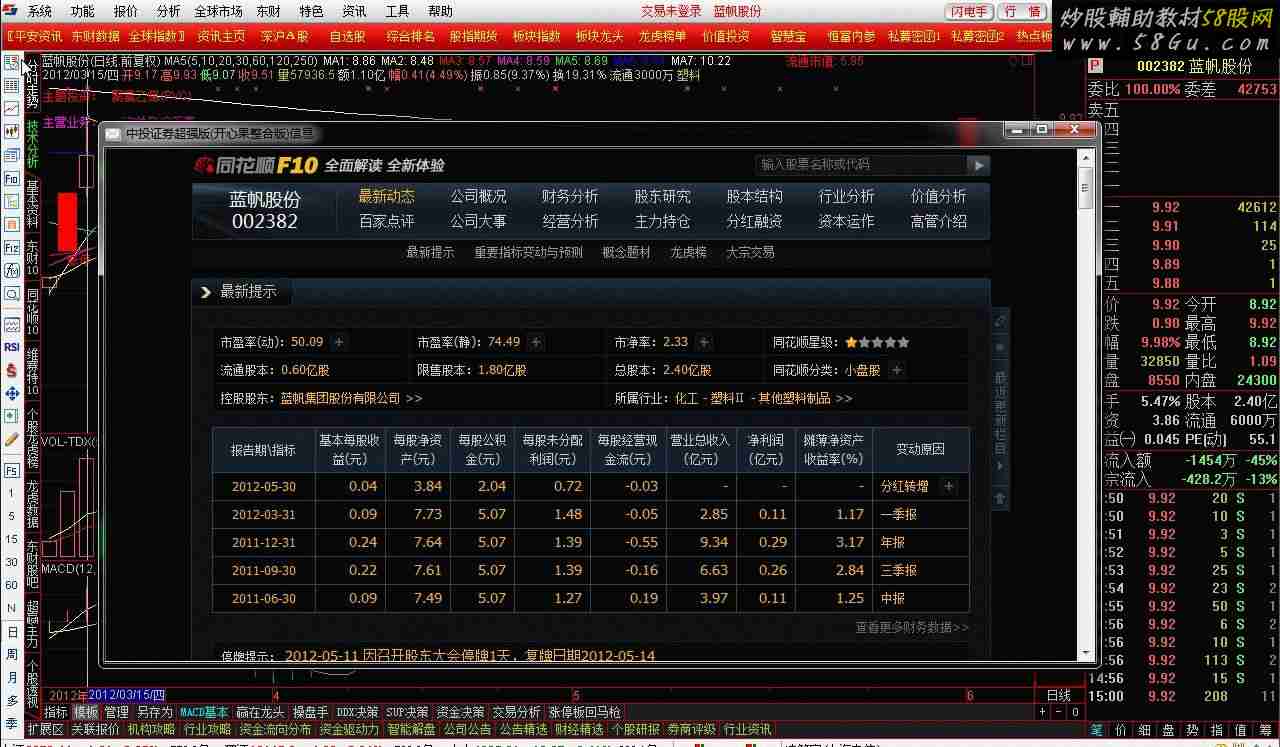This screenshot has width=1280, height=747.
Task: Click the Fs icon in left toolbar
Action: click(12, 470)
